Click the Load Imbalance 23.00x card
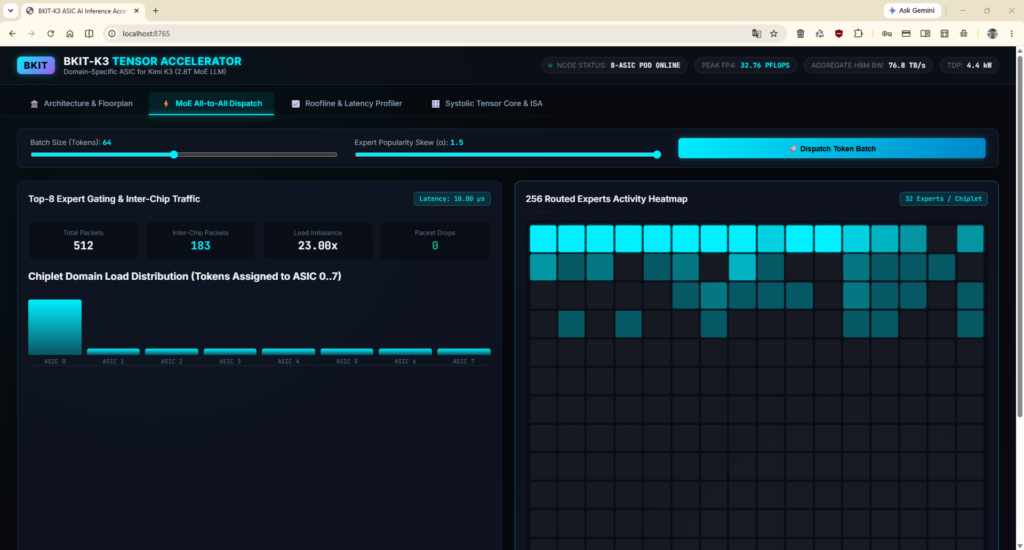 [x=317, y=240]
